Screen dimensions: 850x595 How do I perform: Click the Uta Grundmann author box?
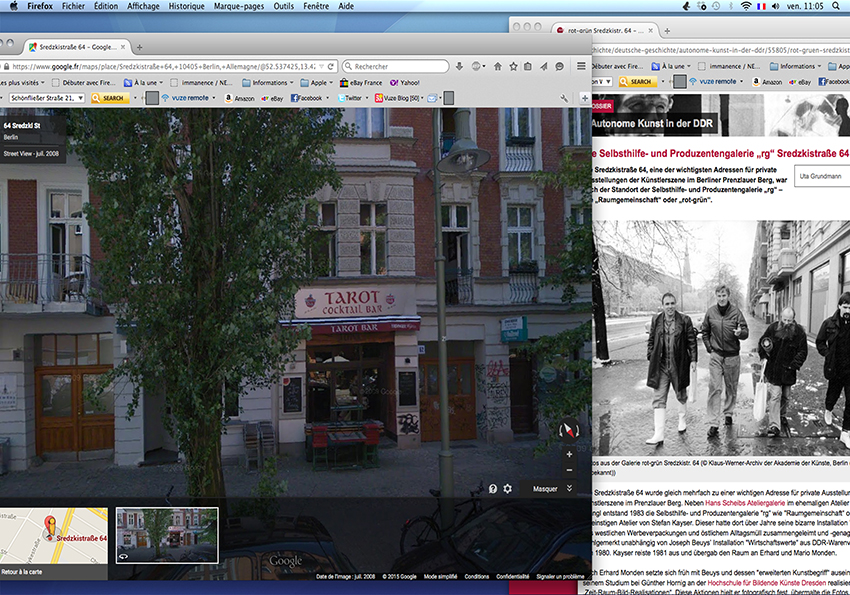click(x=822, y=176)
